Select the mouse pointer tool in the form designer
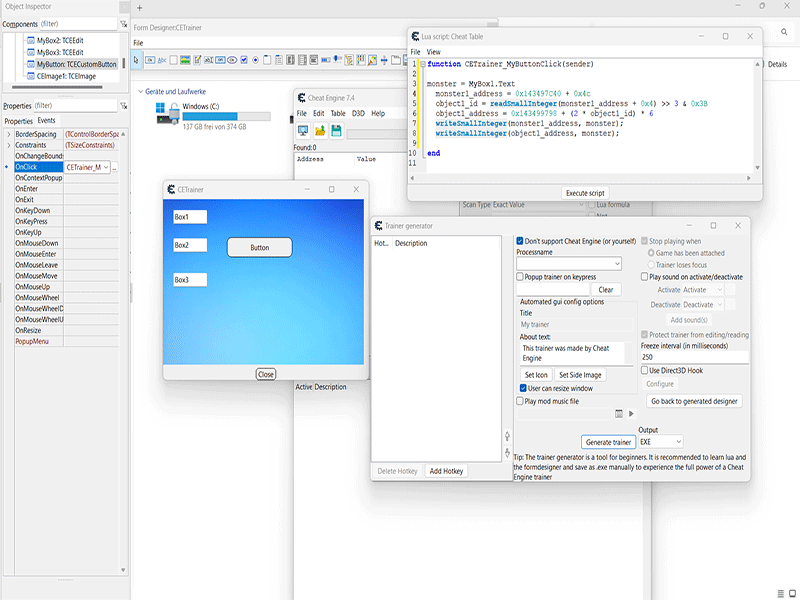 click(x=136, y=62)
